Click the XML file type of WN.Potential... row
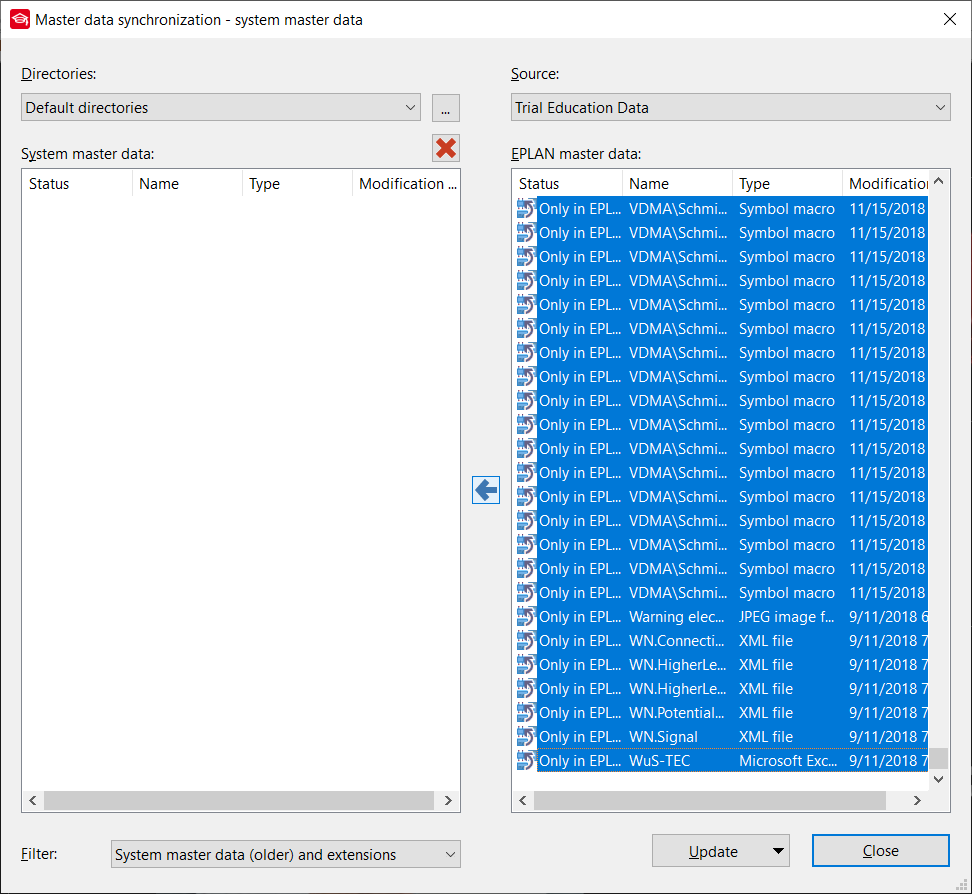Screen dimensions: 972x894 coord(787,713)
